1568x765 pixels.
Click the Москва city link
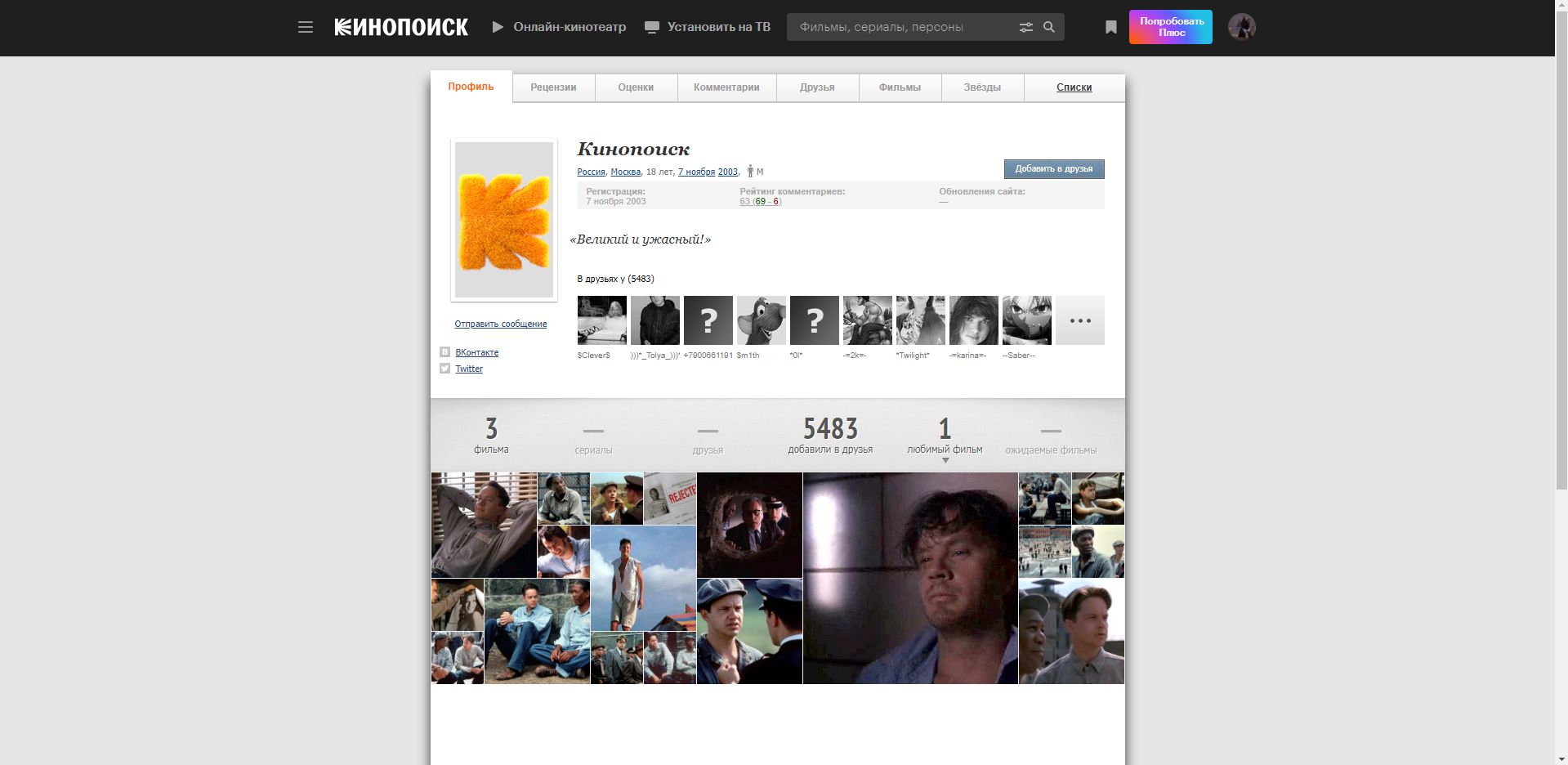point(626,172)
